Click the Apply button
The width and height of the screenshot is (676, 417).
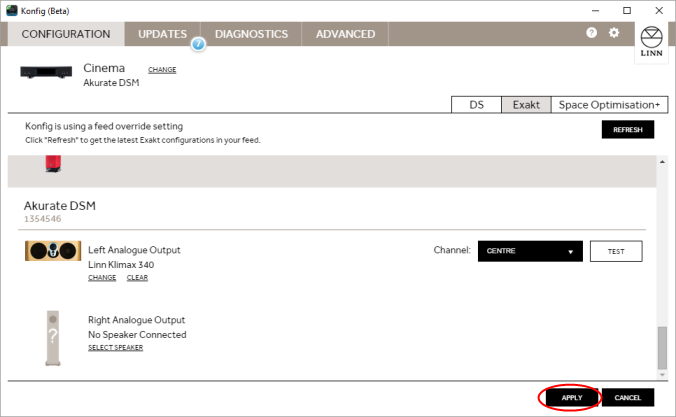point(572,398)
